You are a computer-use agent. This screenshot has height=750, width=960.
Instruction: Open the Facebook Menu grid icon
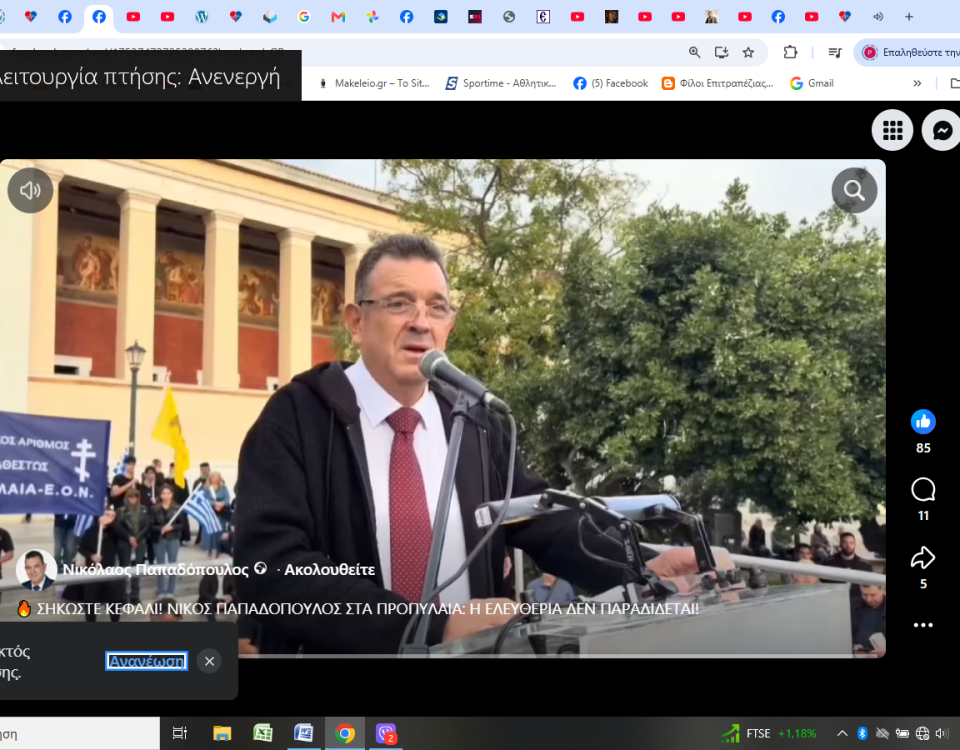click(x=892, y=130)
